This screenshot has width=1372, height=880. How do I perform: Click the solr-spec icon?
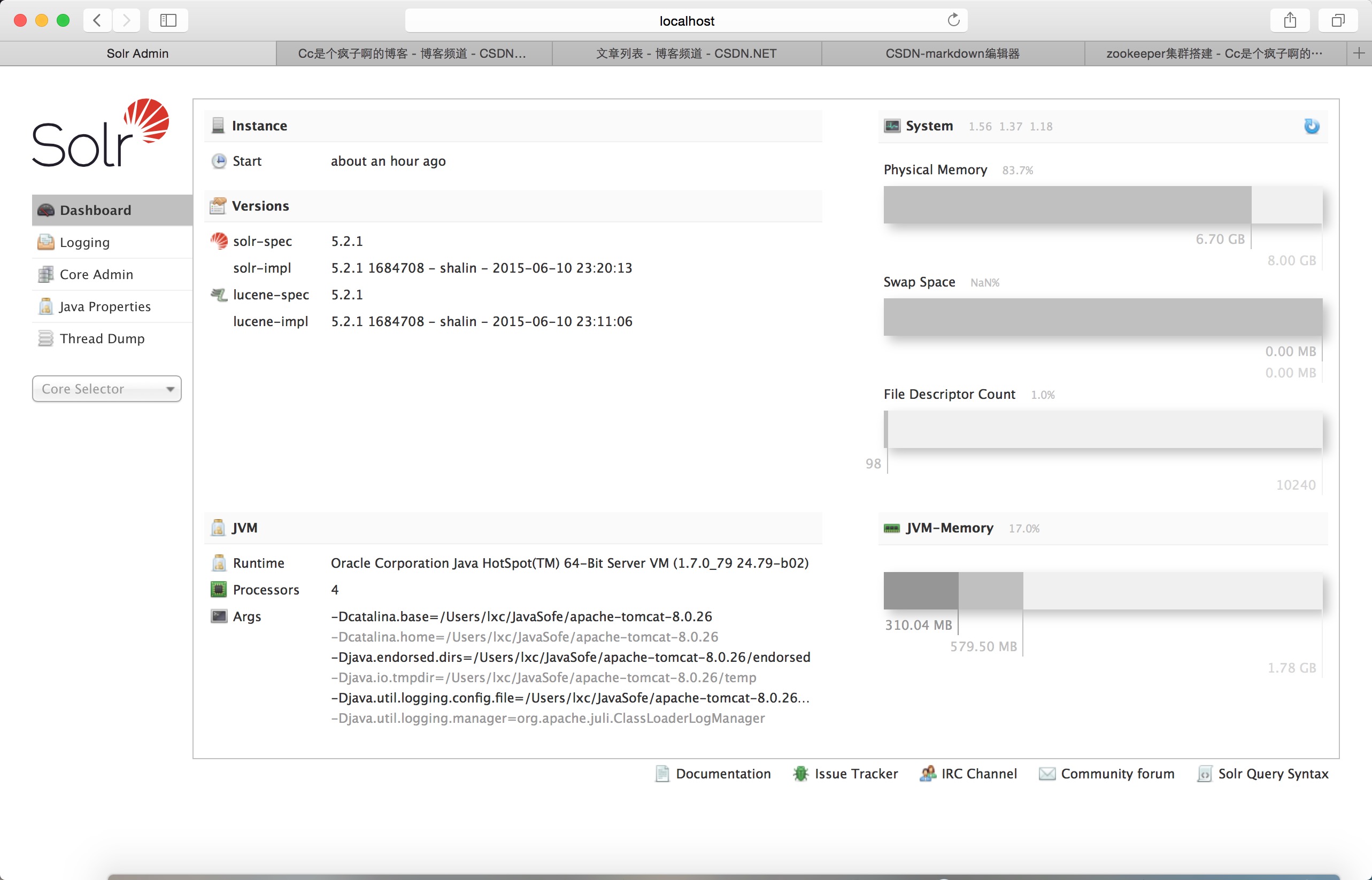pyautogui.click(x=219, y=241)
